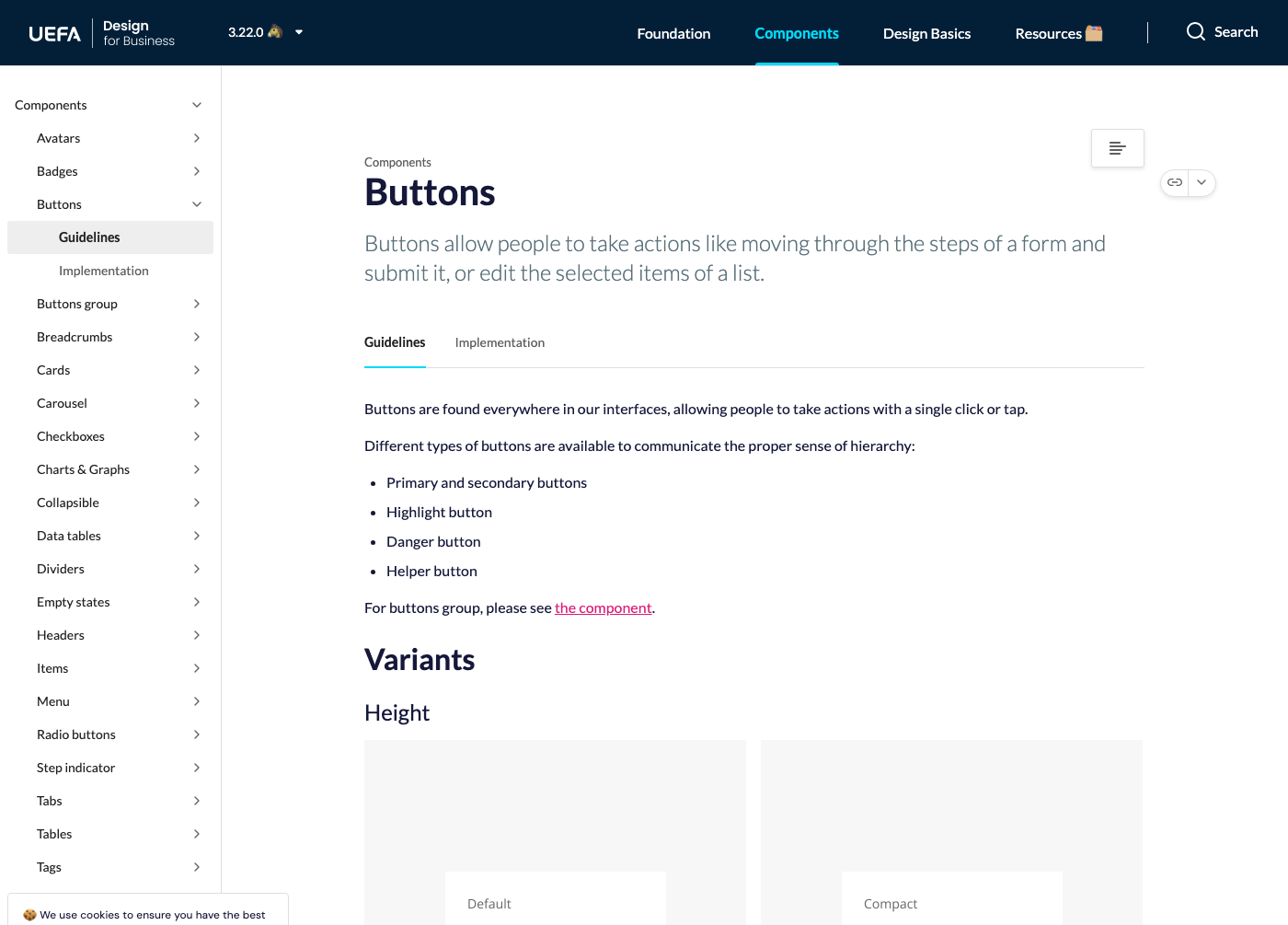Viewport: 1288px width, 925px height.
Task: Open Tags in the sidebar
Action: tap(110, 867)
